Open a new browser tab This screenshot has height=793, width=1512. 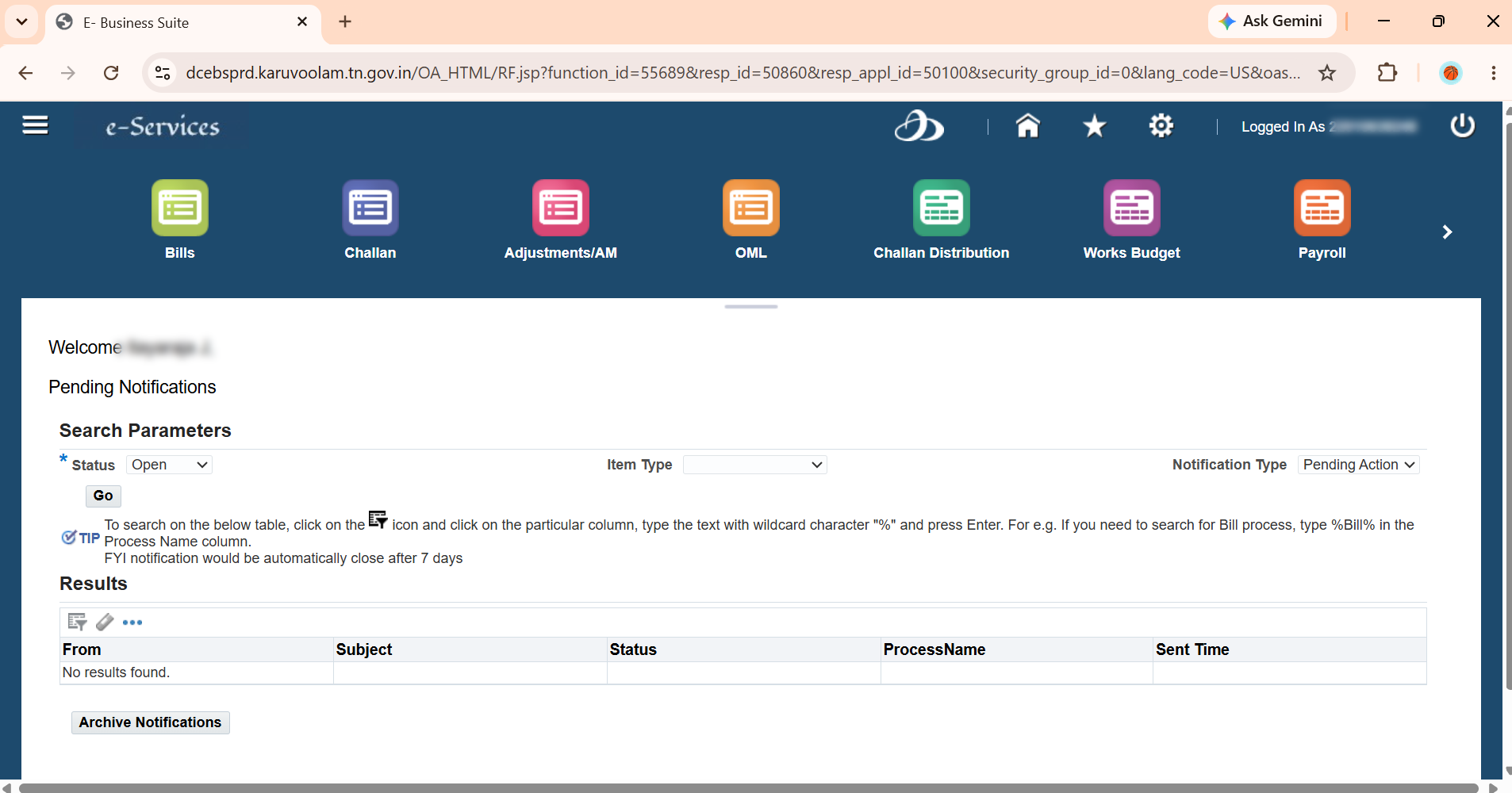pyautogui.click(x=345, y=21)
